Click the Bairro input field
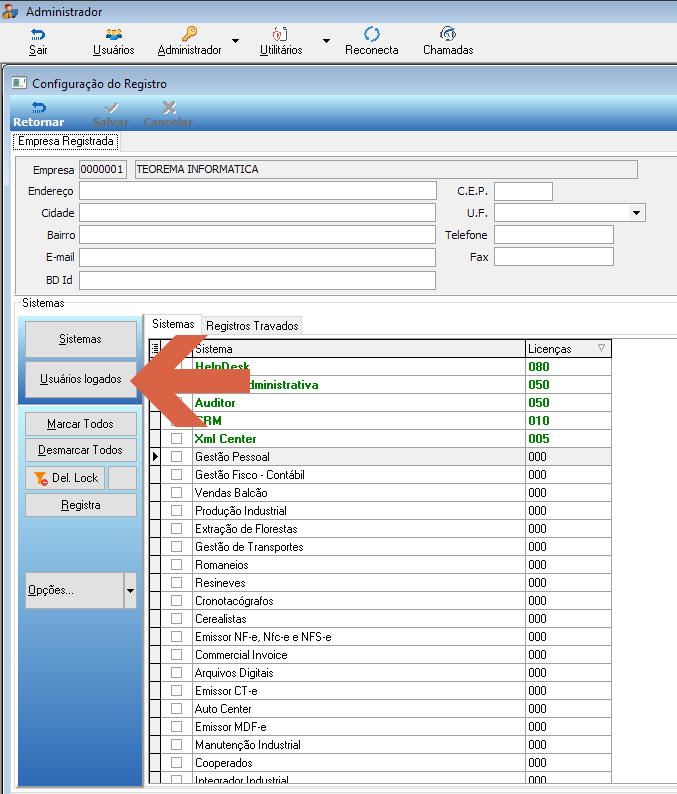Viewport: 677px width, 794px height. point(258,235)
